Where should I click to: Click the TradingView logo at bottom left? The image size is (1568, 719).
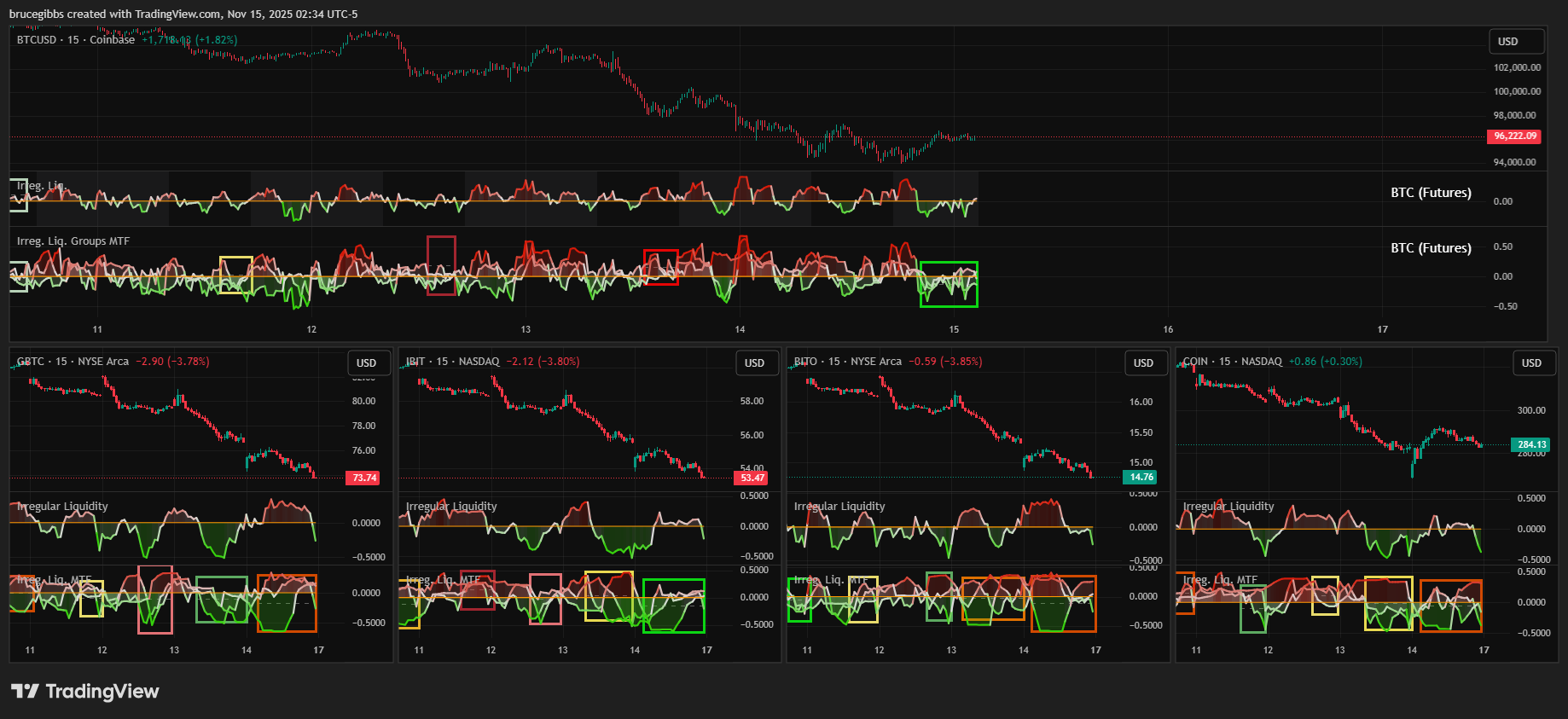click(x=84, y=691)
